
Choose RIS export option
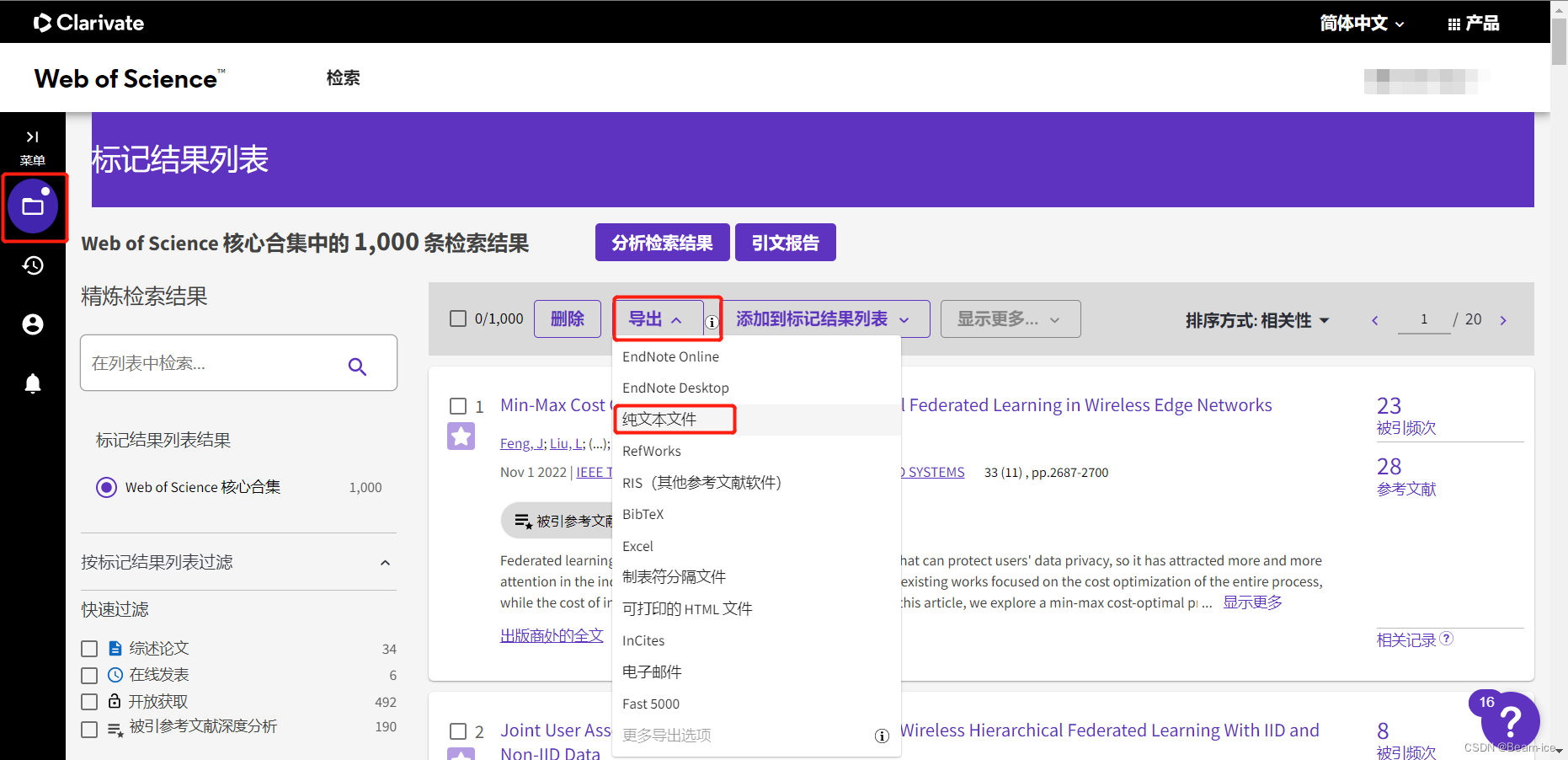pyautogui.click(x=756, y=483)
